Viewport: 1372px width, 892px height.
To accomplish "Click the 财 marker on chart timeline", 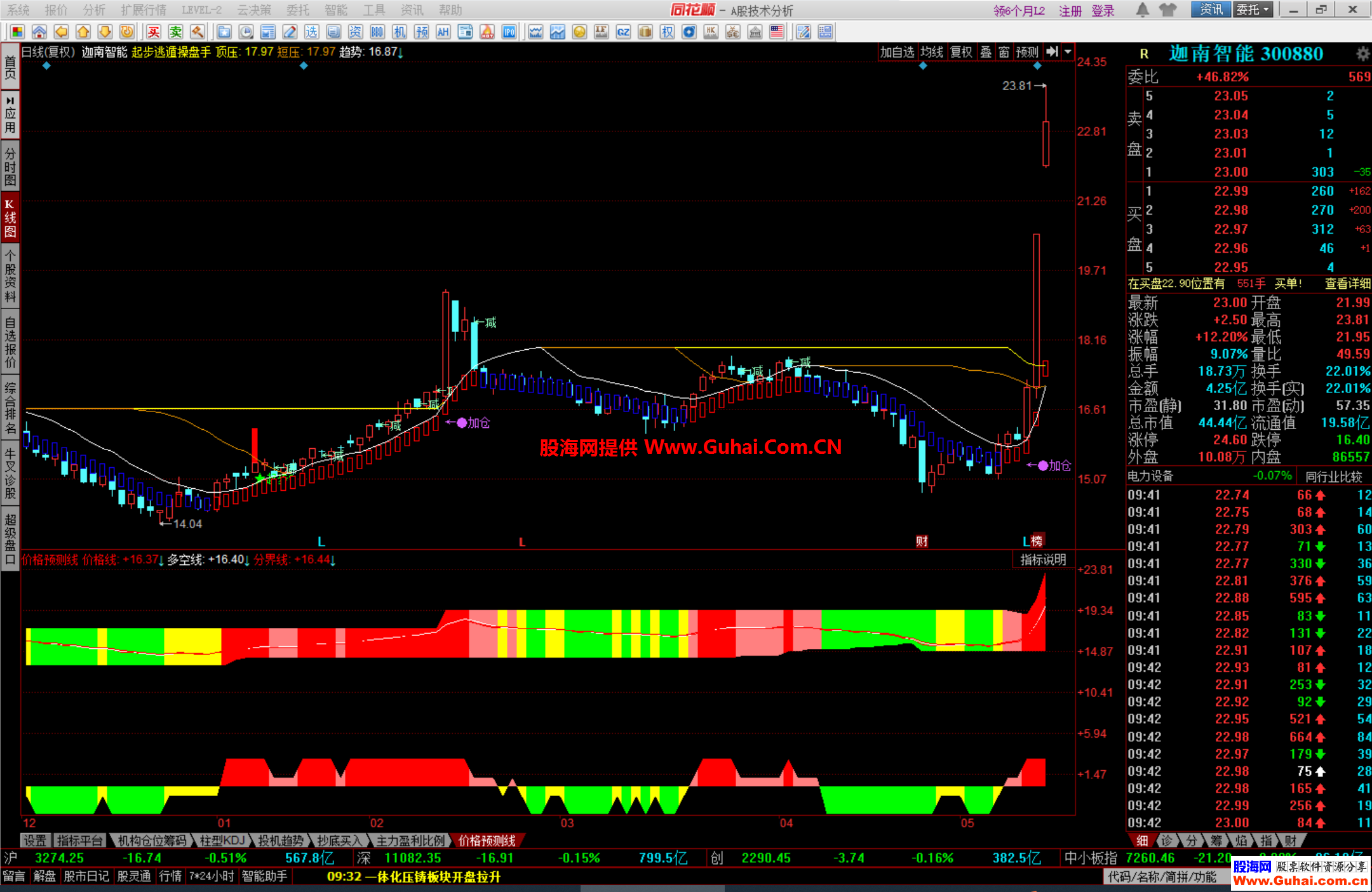I will pos(922,541).
